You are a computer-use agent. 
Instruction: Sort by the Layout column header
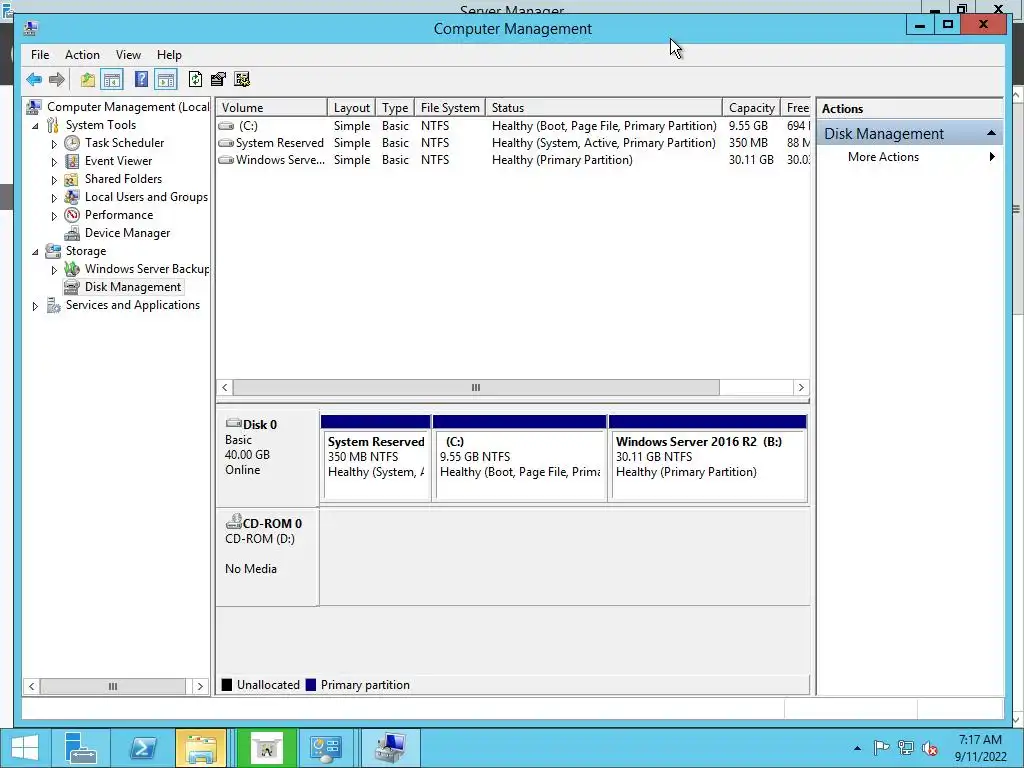click(x=351, y=108)
